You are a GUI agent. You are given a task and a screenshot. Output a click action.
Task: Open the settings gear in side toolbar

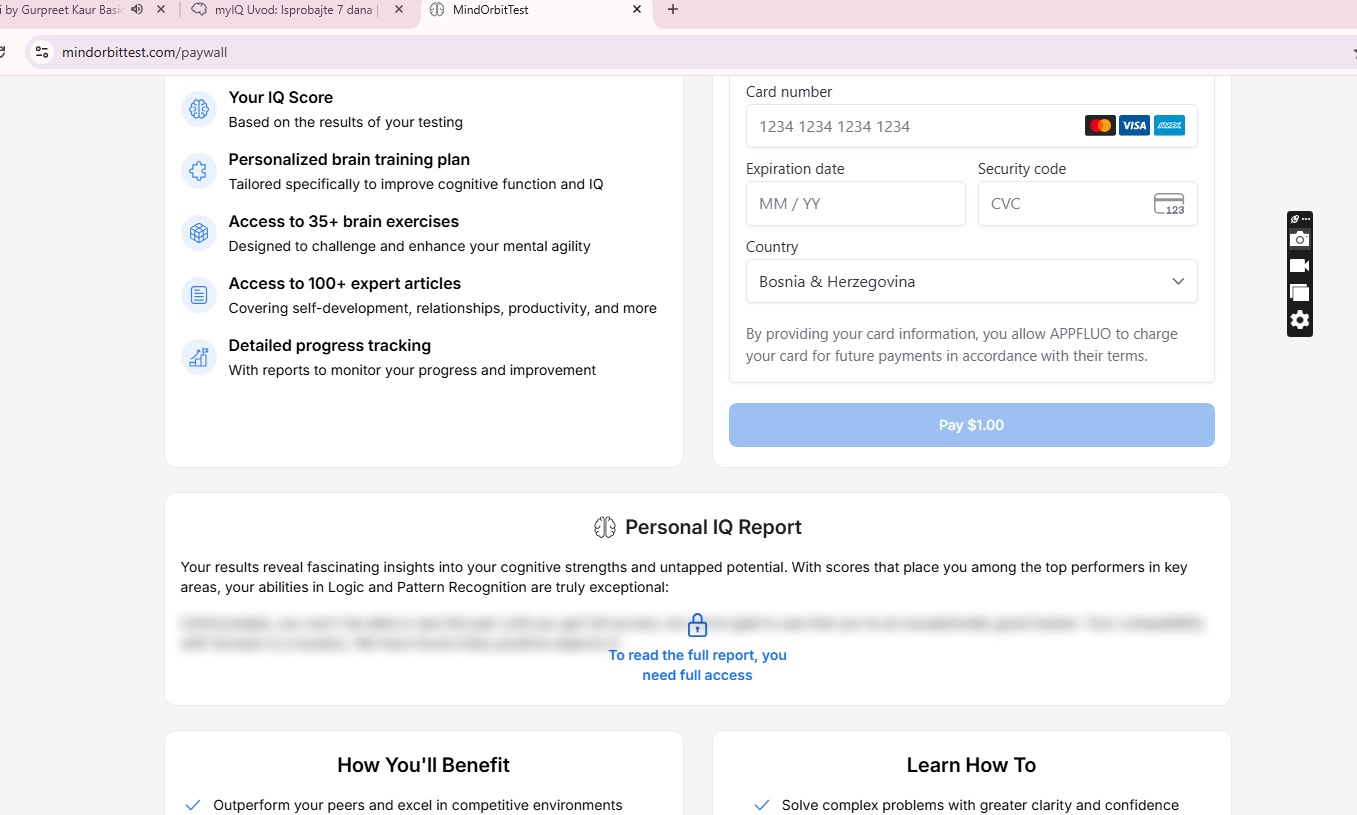[x=1299, y=320]
